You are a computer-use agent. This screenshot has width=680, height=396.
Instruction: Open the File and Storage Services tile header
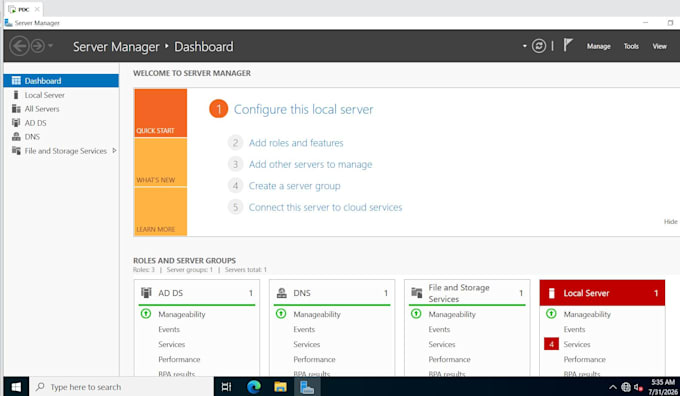point(467,293)
